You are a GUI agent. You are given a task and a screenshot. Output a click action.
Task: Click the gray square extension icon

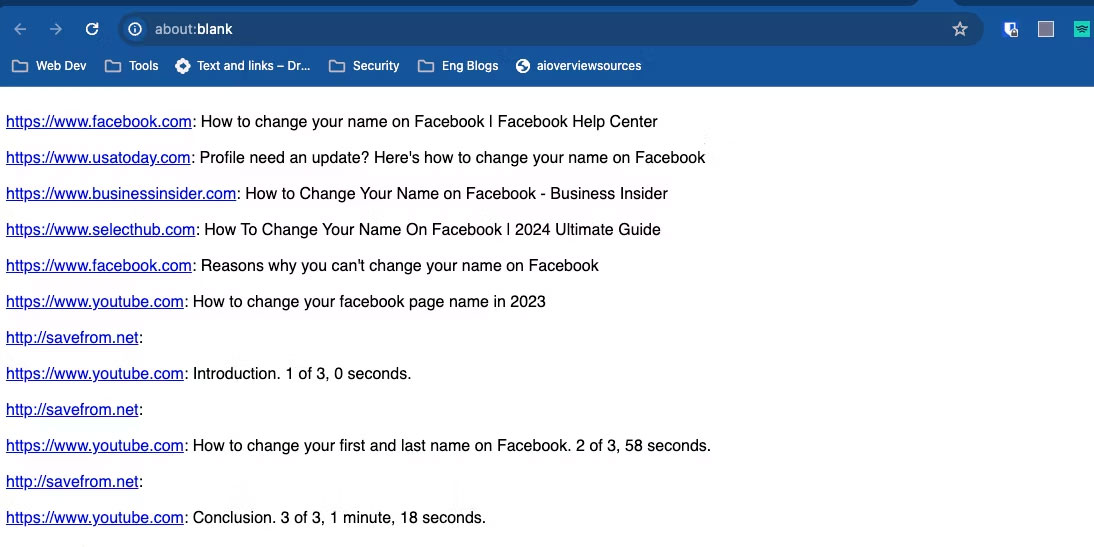click(x=1046, y=29)
